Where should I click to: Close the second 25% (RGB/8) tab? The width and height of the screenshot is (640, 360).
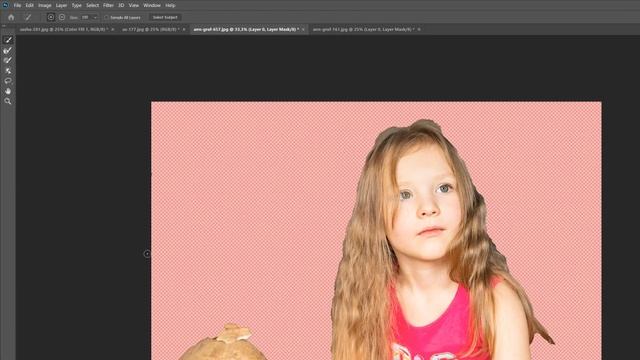tap(184, 29)
